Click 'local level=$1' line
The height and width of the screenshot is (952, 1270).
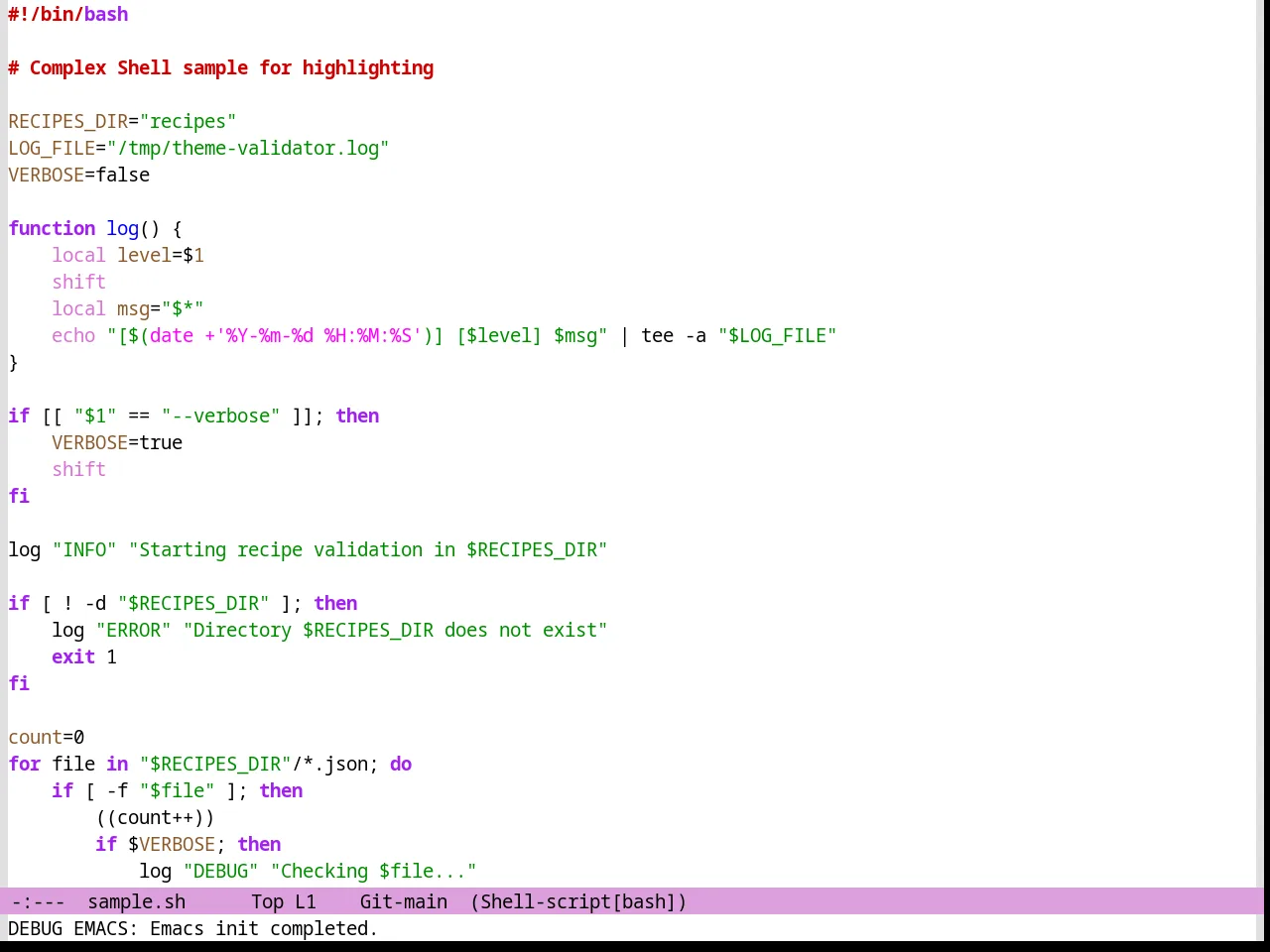coord(128,256)
